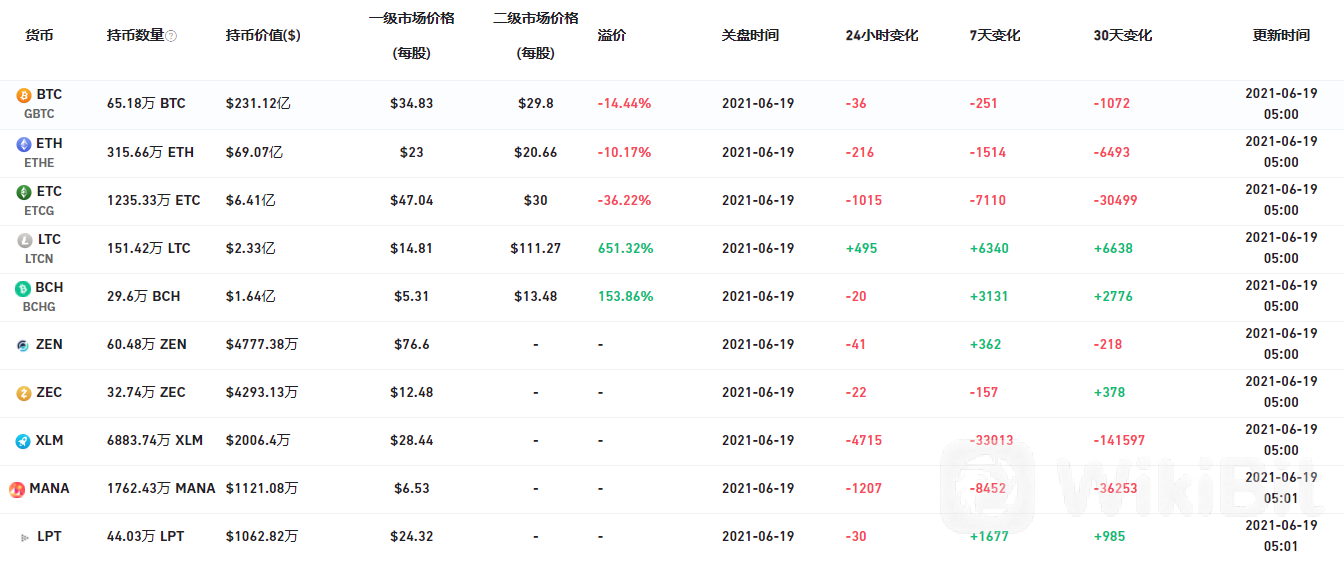This screenshot has height=561, width=1344.
Task: Click the 30天变化 column header
Action: (x=1122, y=35)
